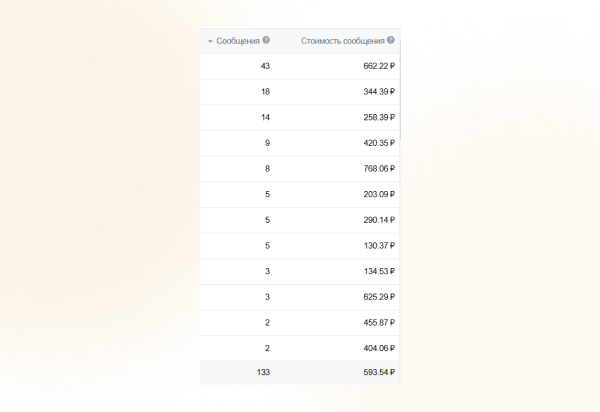600x412 pixels.
Task: Select the cost value 455.87 ₽
Action: [x=379, y=323]
